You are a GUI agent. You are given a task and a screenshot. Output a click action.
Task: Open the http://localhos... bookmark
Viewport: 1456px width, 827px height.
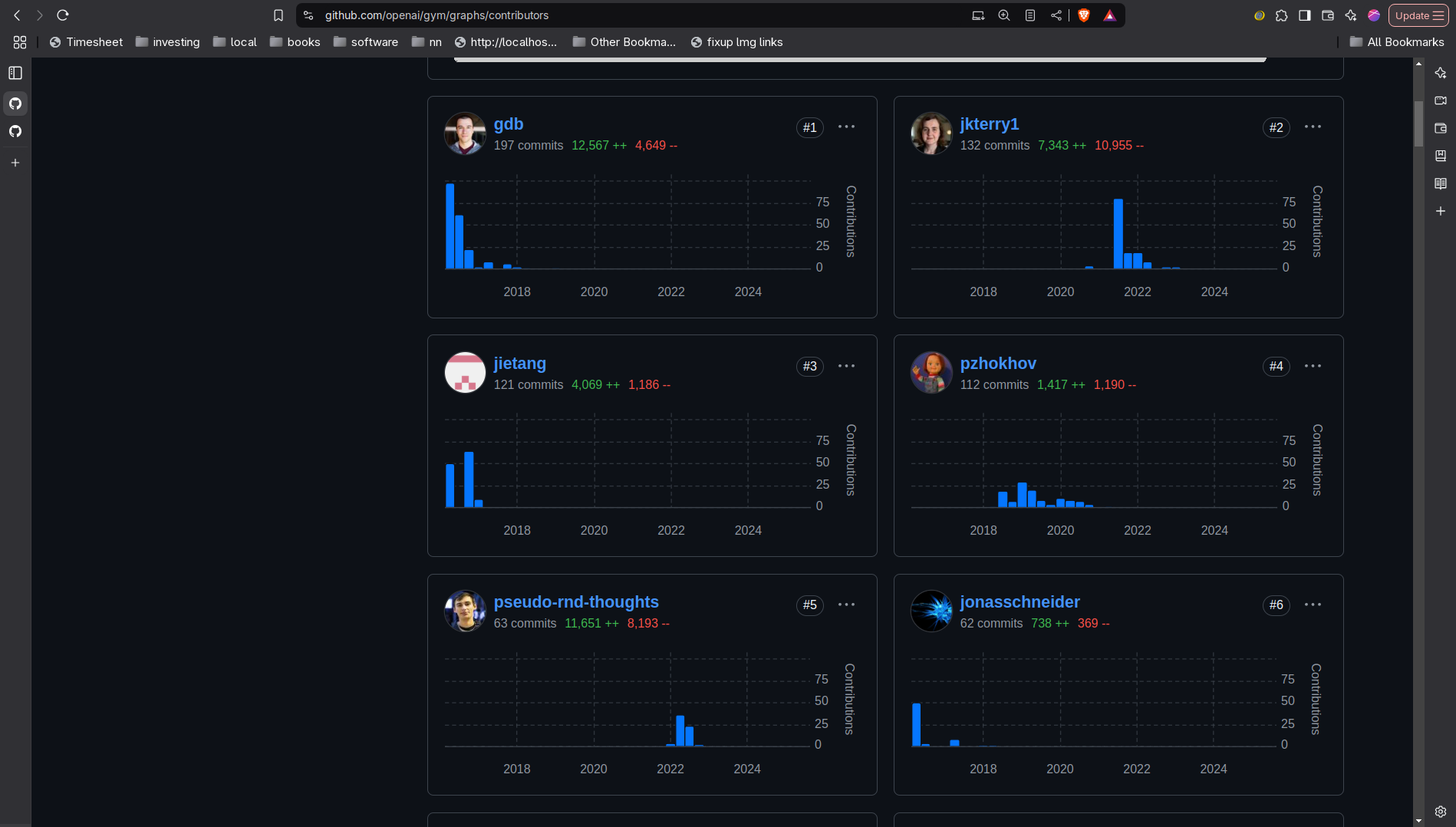(506, 42)
